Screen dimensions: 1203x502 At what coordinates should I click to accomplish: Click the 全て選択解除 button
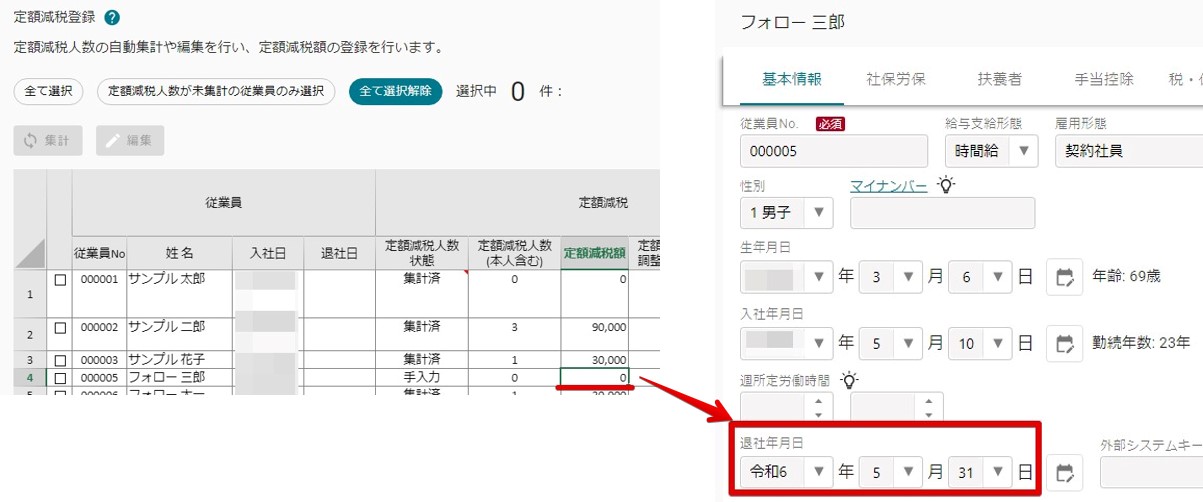pyautogui.click(x=395, y=91)
